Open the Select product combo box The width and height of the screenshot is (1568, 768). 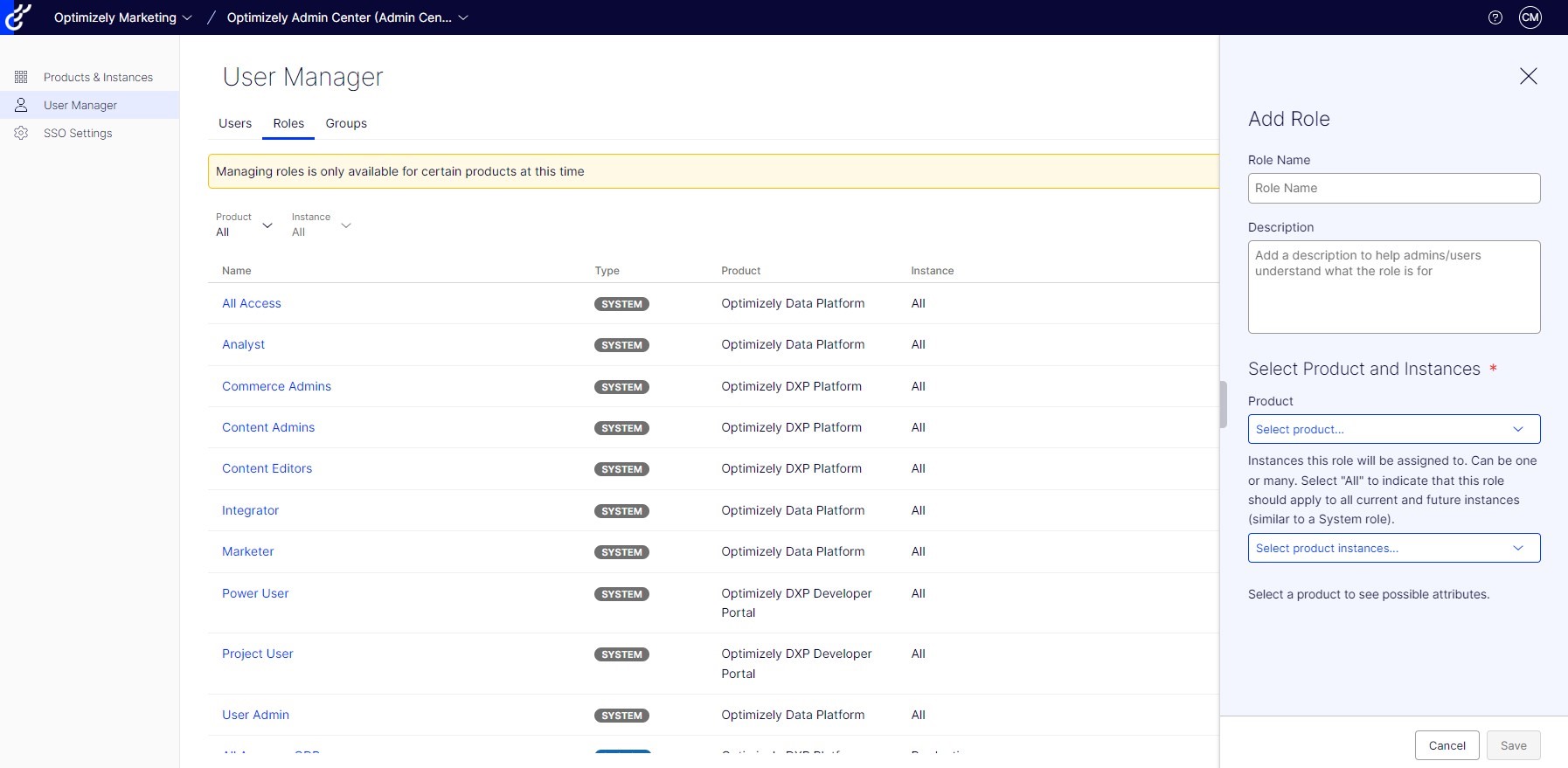click(x=1394, y=429)
